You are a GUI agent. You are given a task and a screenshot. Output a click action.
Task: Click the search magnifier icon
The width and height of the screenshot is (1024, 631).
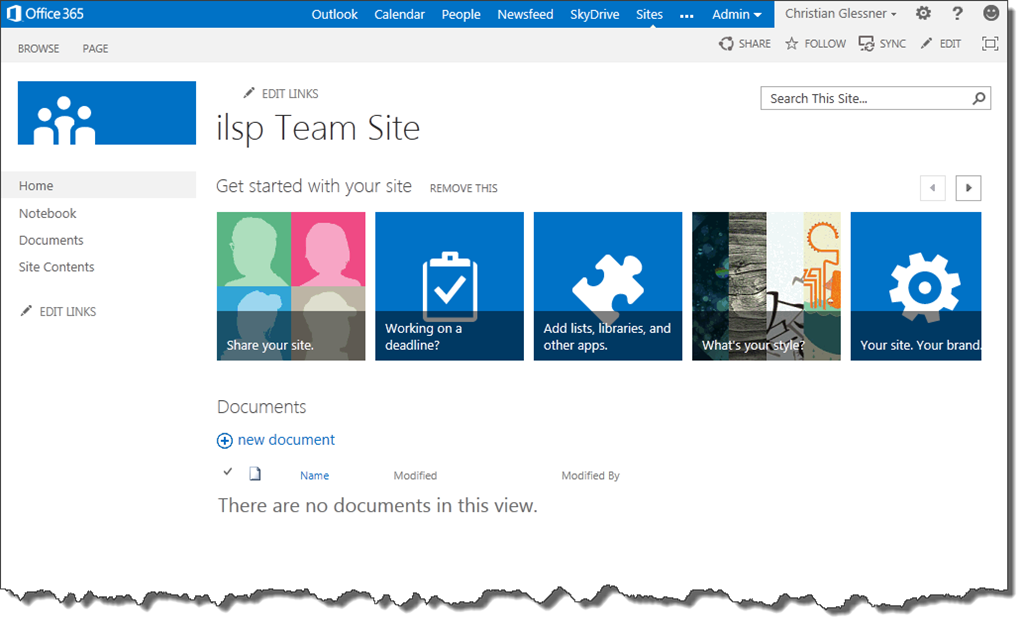(978, 99)
